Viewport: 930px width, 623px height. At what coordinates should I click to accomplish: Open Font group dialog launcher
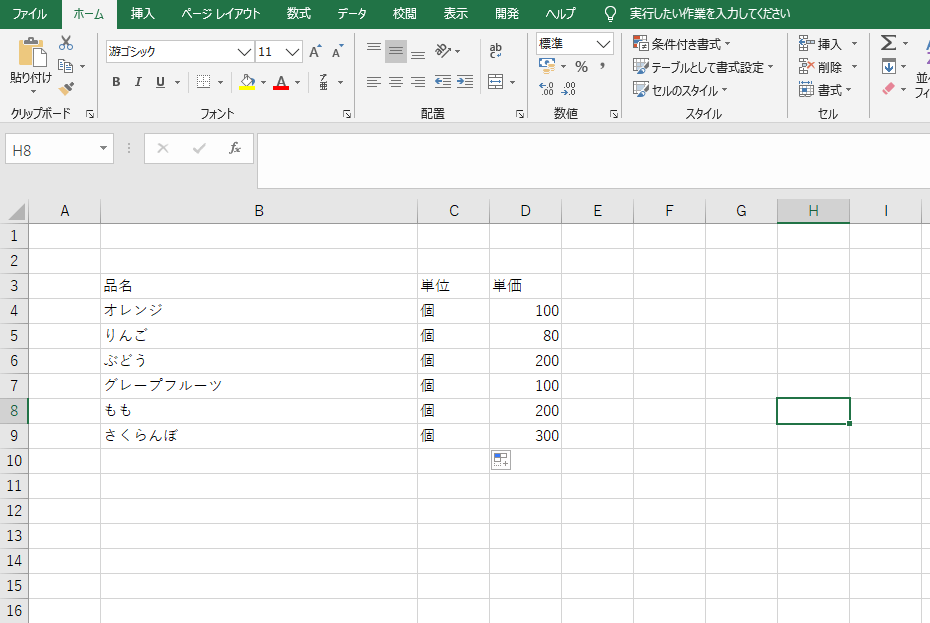coord(347,114)
